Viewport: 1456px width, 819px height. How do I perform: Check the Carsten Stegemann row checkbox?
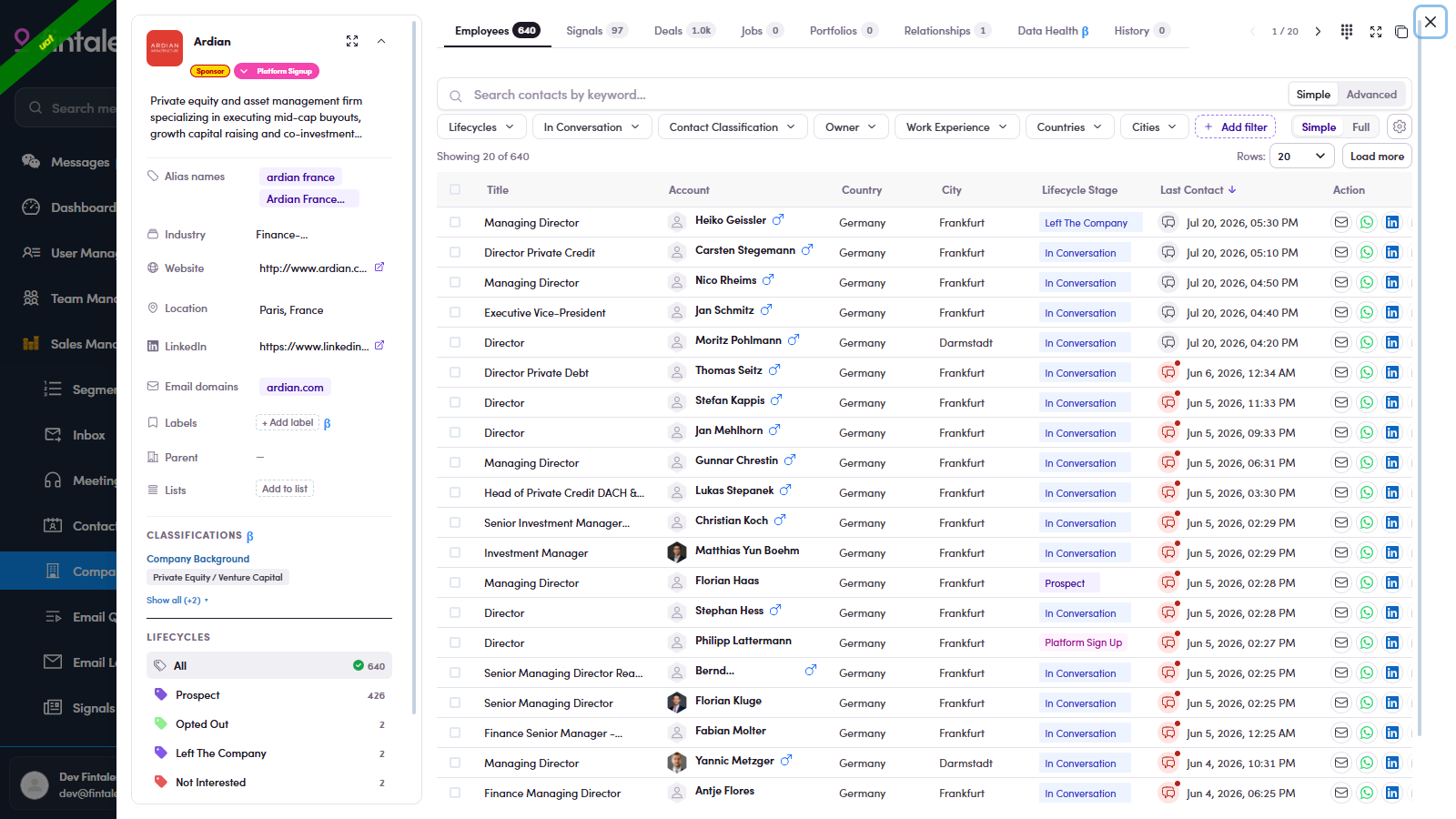click(455, 252)
